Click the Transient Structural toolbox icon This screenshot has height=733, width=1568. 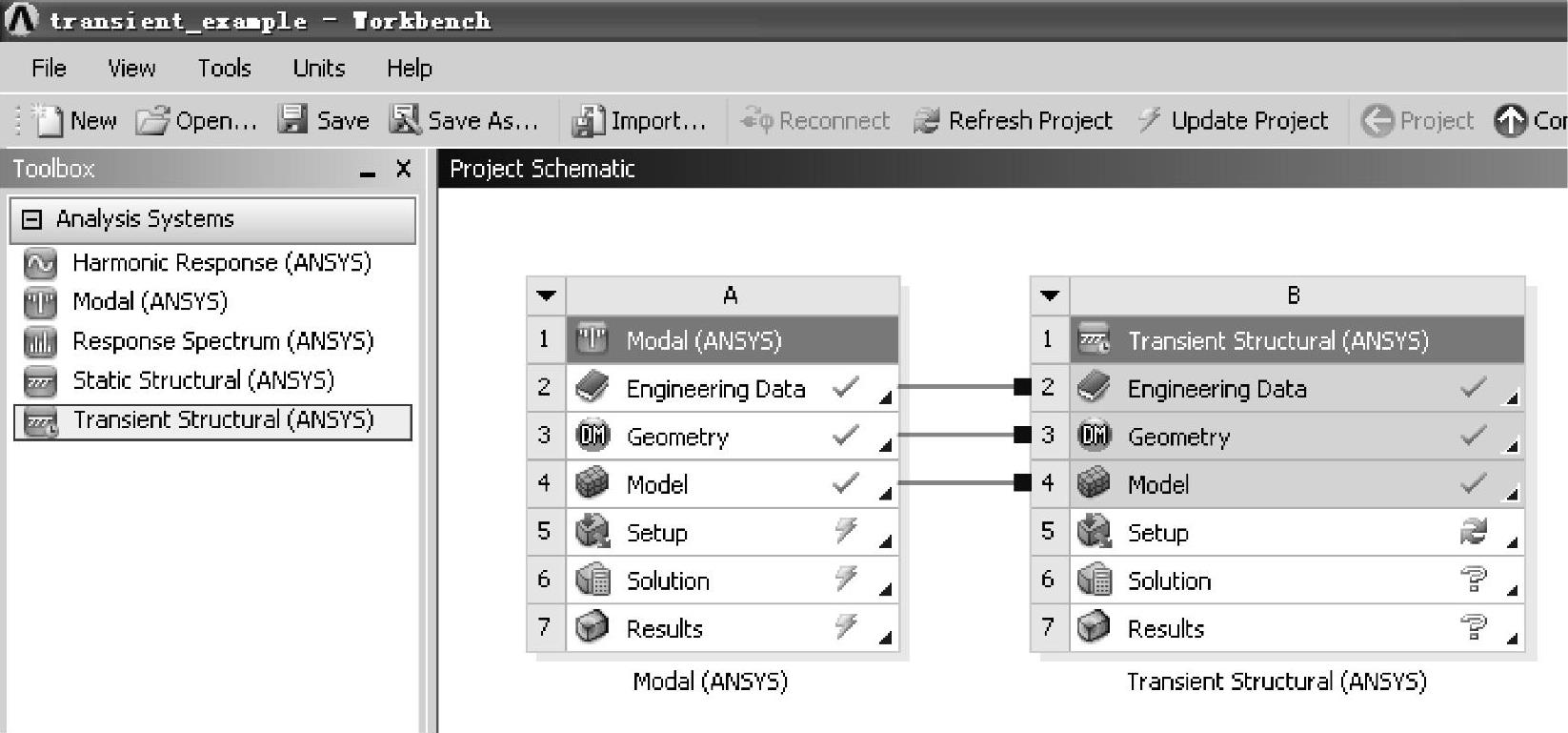40,420
